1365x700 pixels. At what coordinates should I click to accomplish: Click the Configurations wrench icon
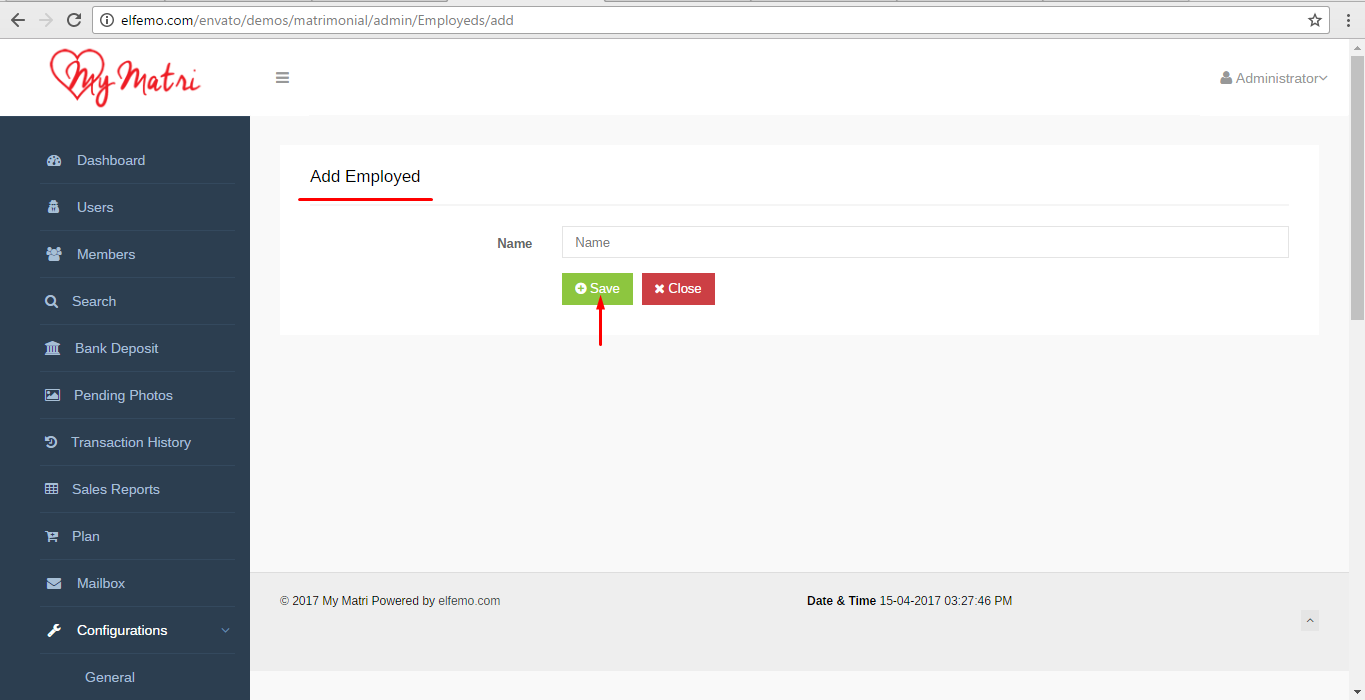[x=54, y=630]
